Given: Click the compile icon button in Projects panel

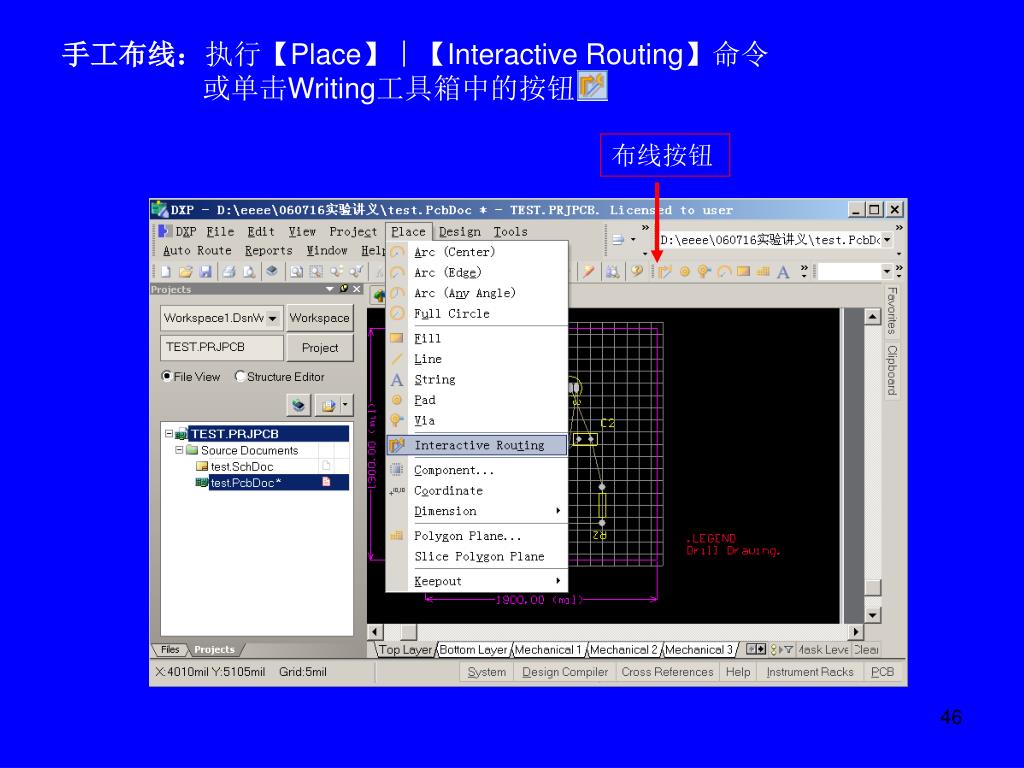Looking at the screenshot, I should pos(298,406).
